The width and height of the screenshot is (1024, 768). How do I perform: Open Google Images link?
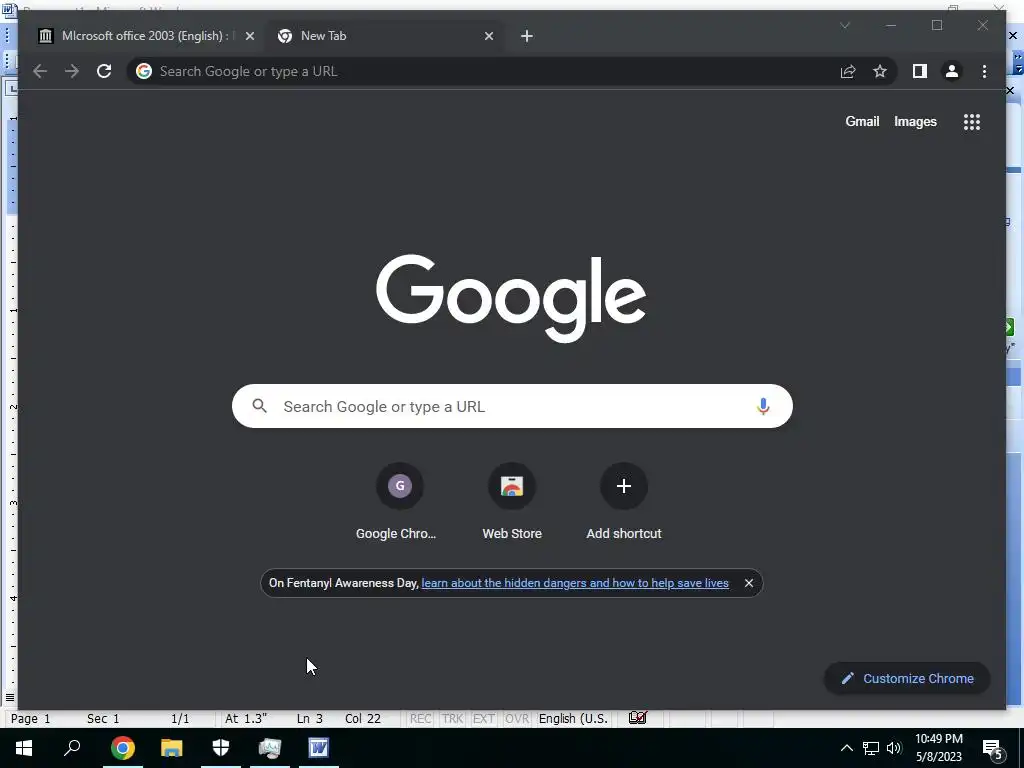(x=915, y=121)
